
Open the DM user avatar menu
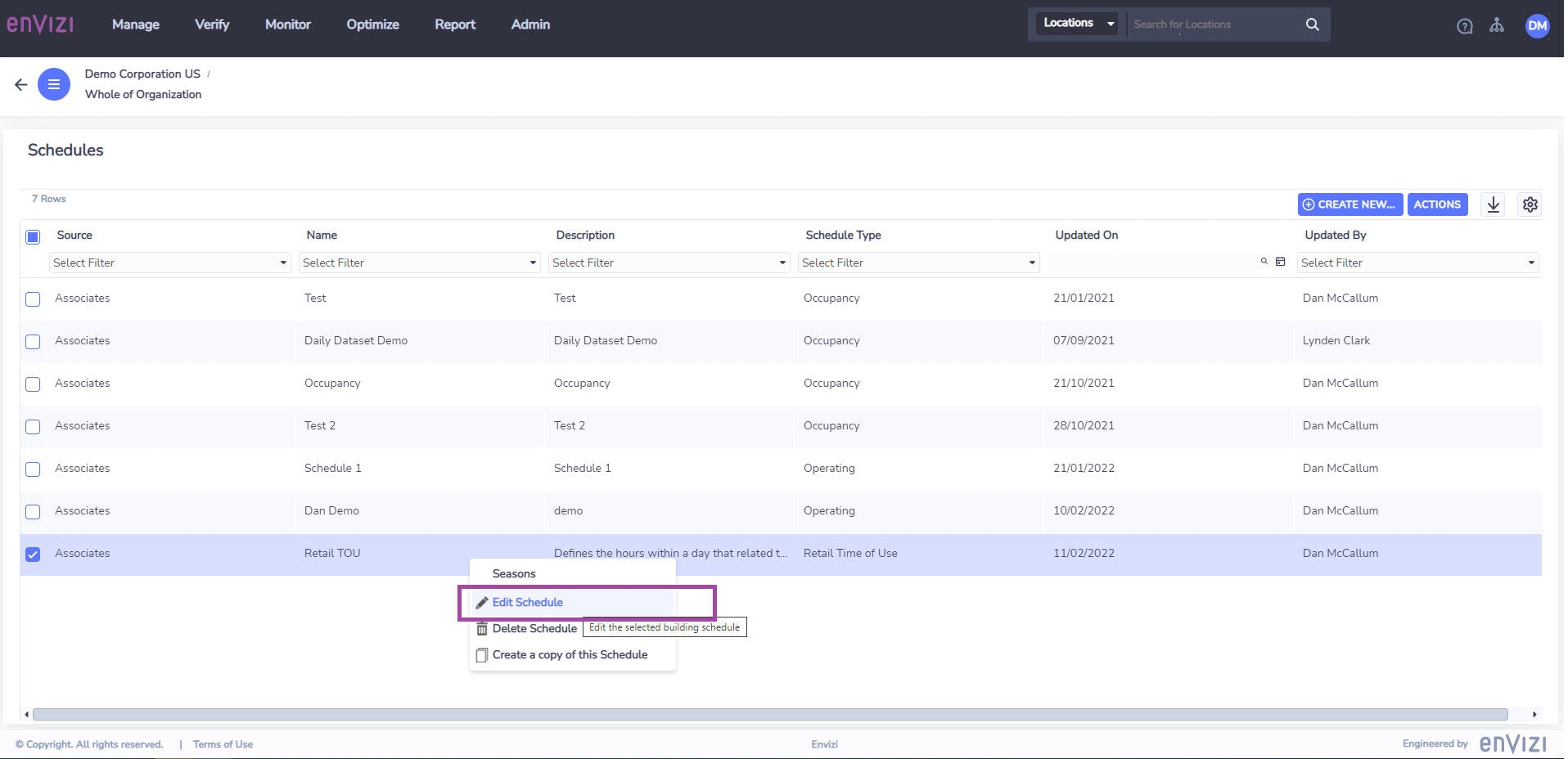coord(1538,25)
